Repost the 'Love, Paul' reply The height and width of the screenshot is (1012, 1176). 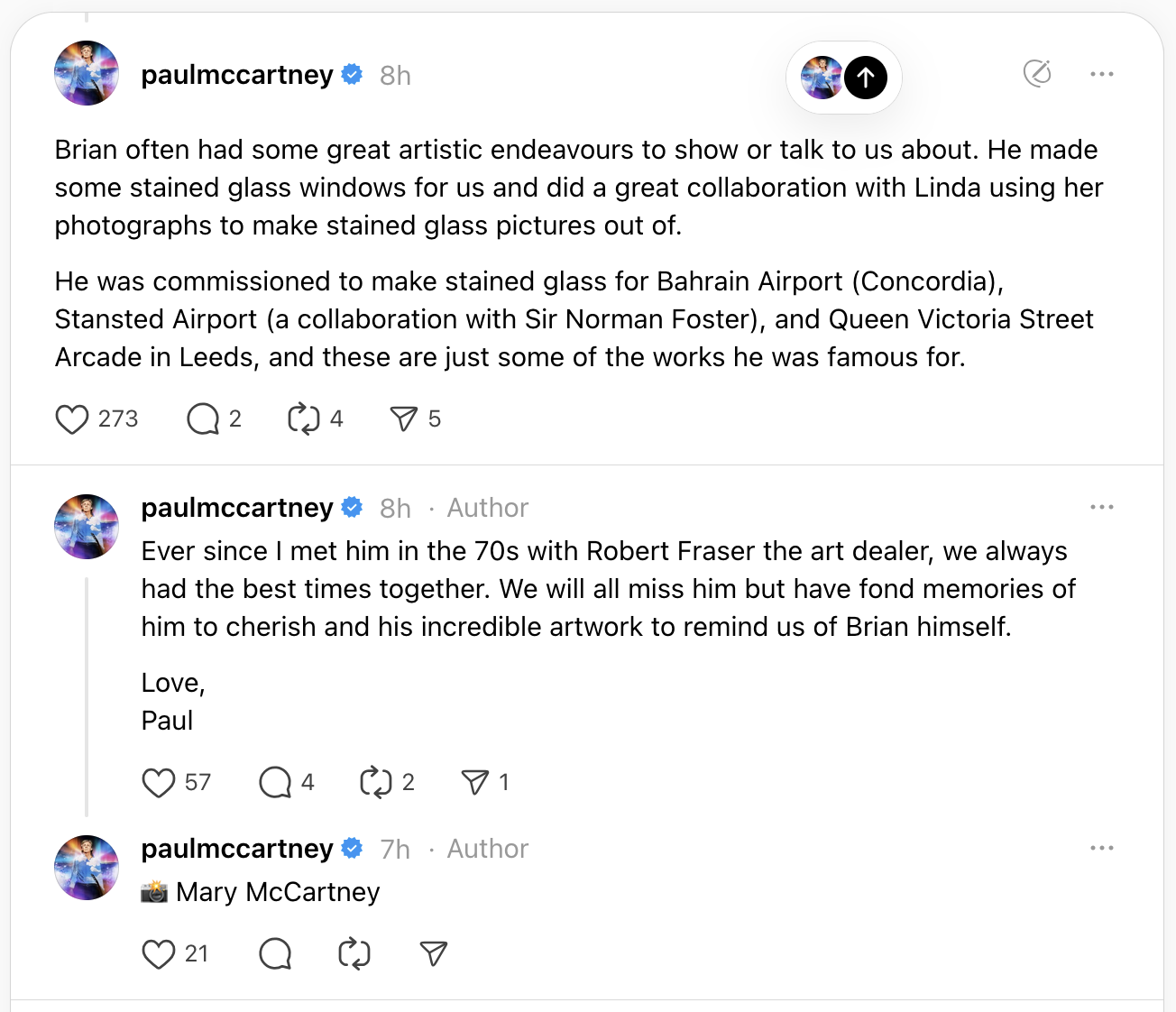click(x=375, y=783)
